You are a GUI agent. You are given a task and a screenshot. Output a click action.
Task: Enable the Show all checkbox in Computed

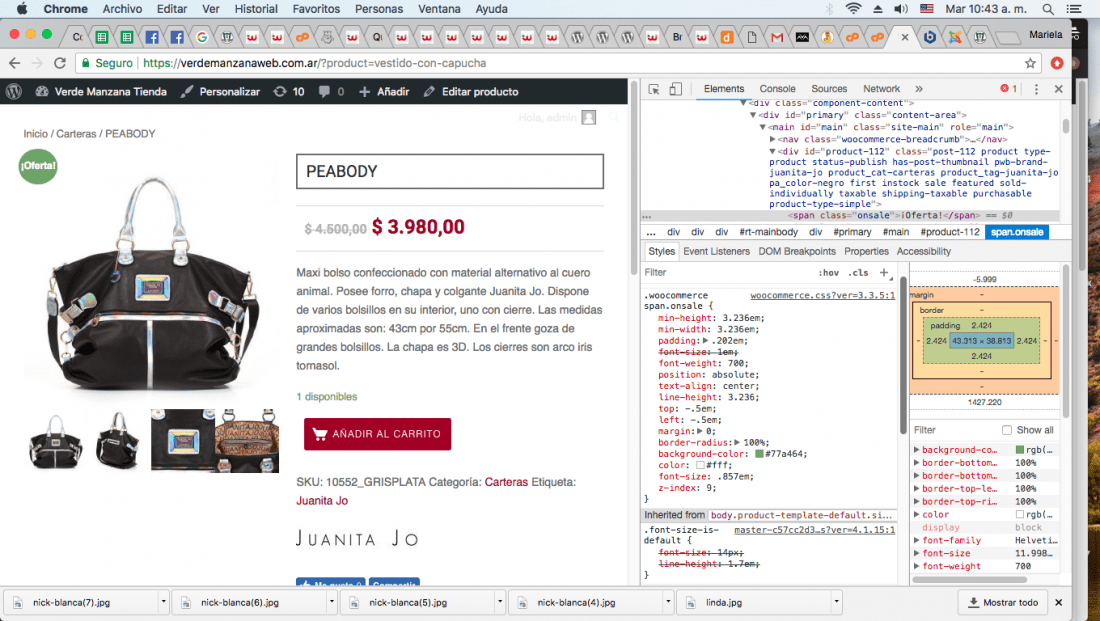pos(1007,429)
